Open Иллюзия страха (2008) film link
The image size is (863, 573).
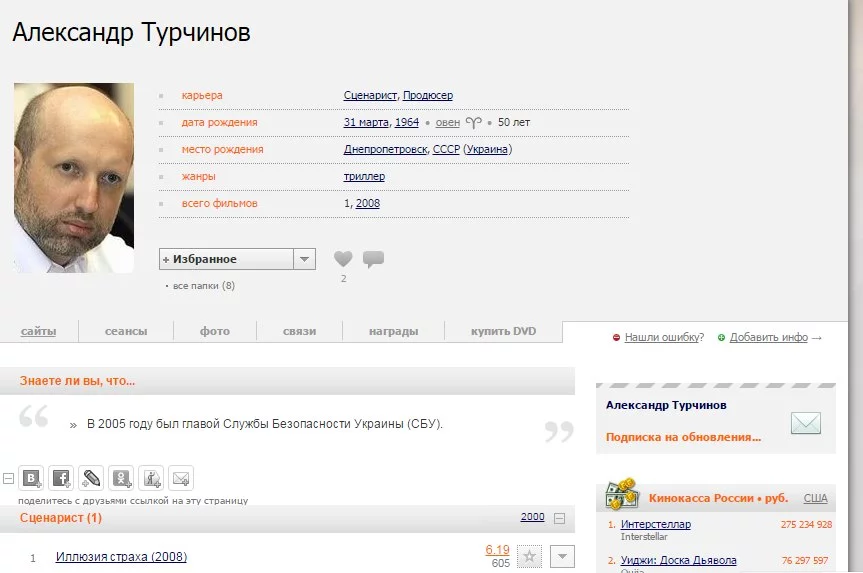point(121,556)
